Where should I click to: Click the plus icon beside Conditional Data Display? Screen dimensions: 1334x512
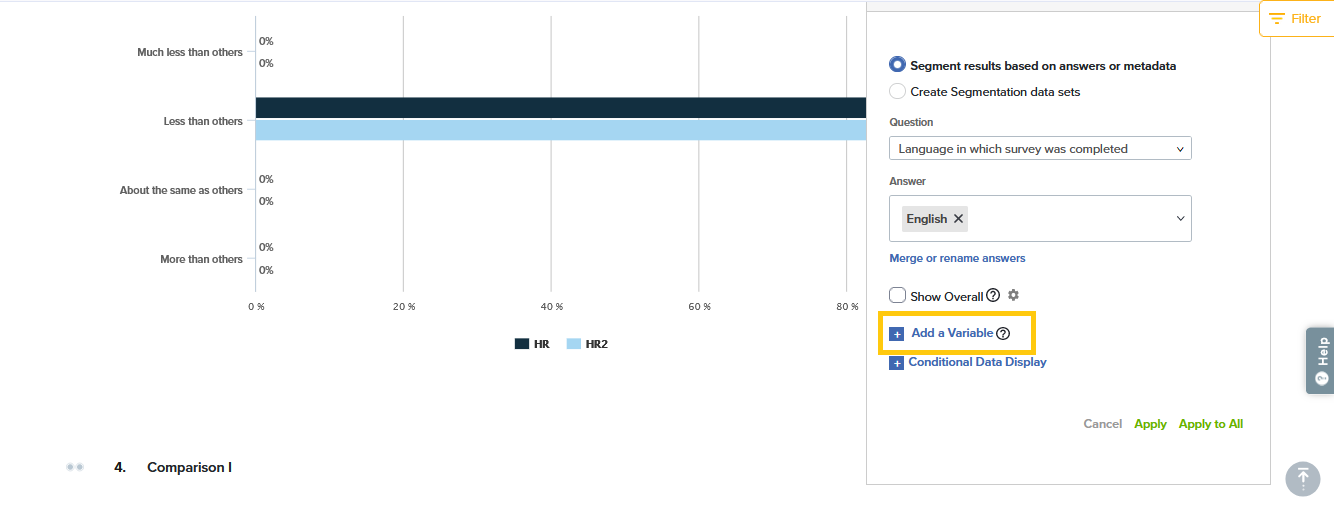point(896,363)
